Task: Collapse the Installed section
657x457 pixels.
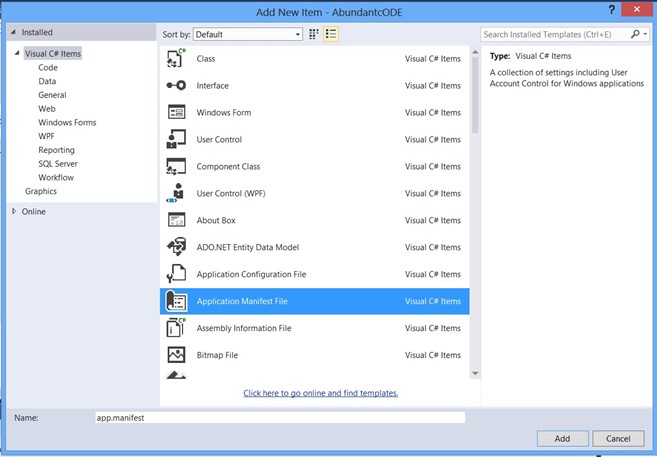Action: coord(13,32)
